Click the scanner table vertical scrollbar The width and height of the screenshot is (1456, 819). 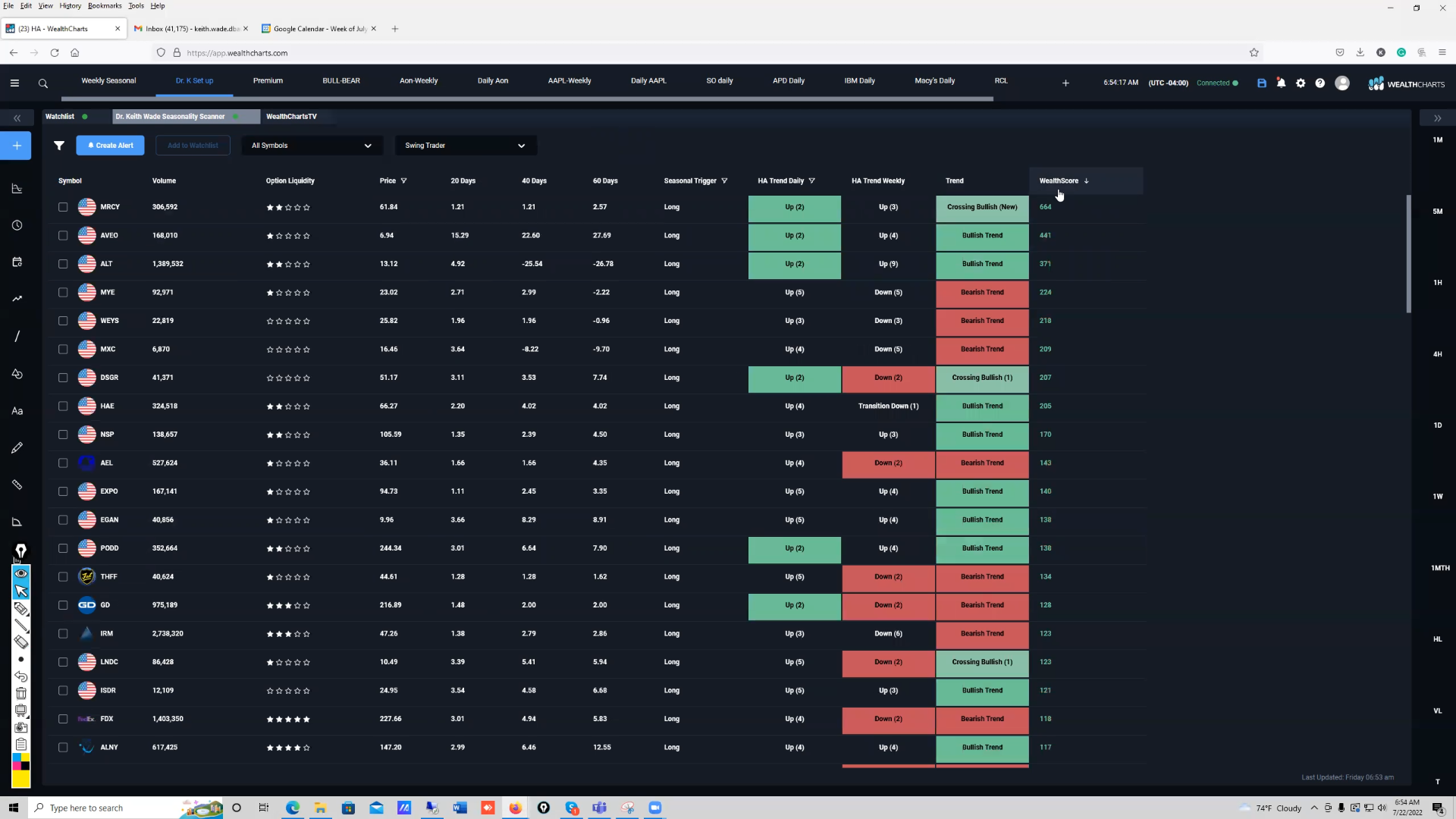1408,254
